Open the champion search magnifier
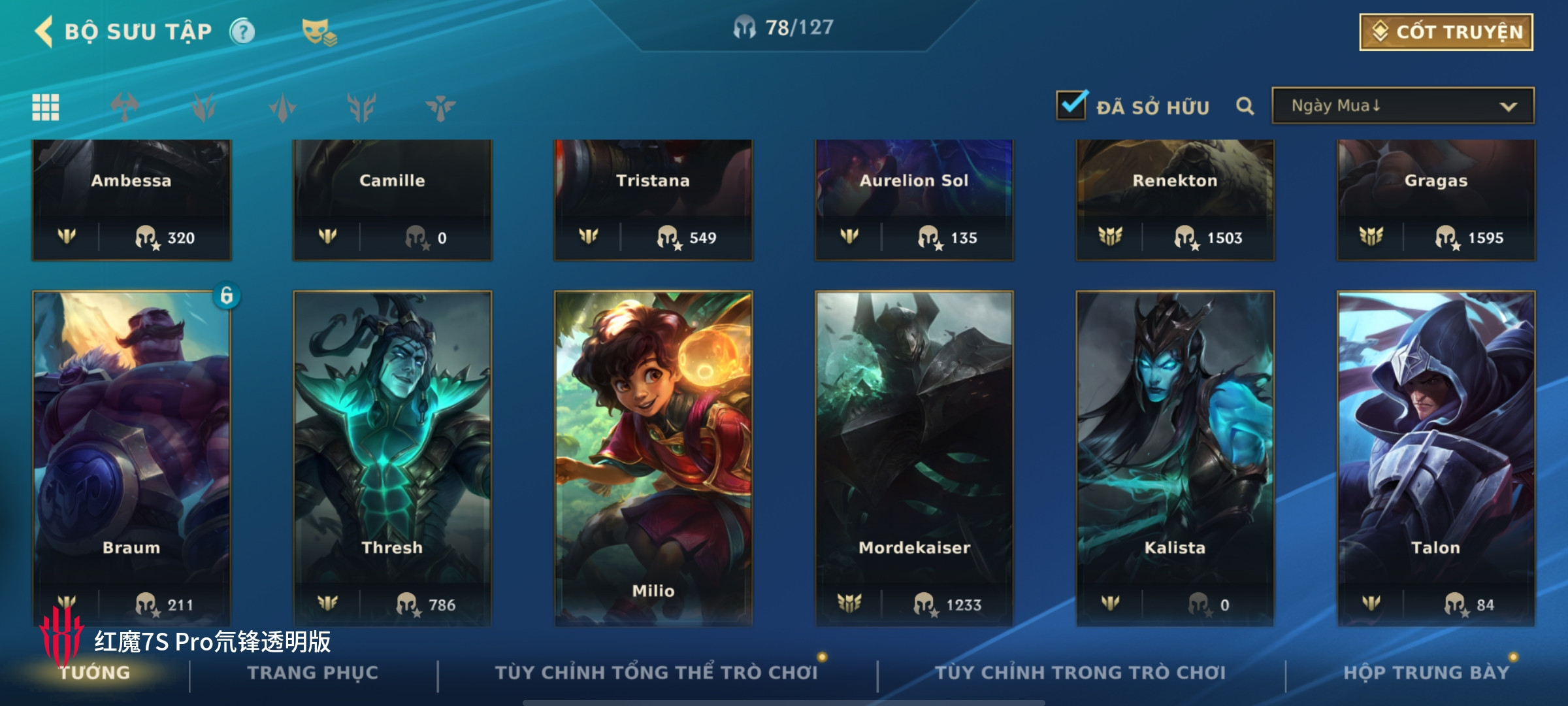Image resolution: width=1568 pixels, height=706 pixels. tap(1245, 106)
